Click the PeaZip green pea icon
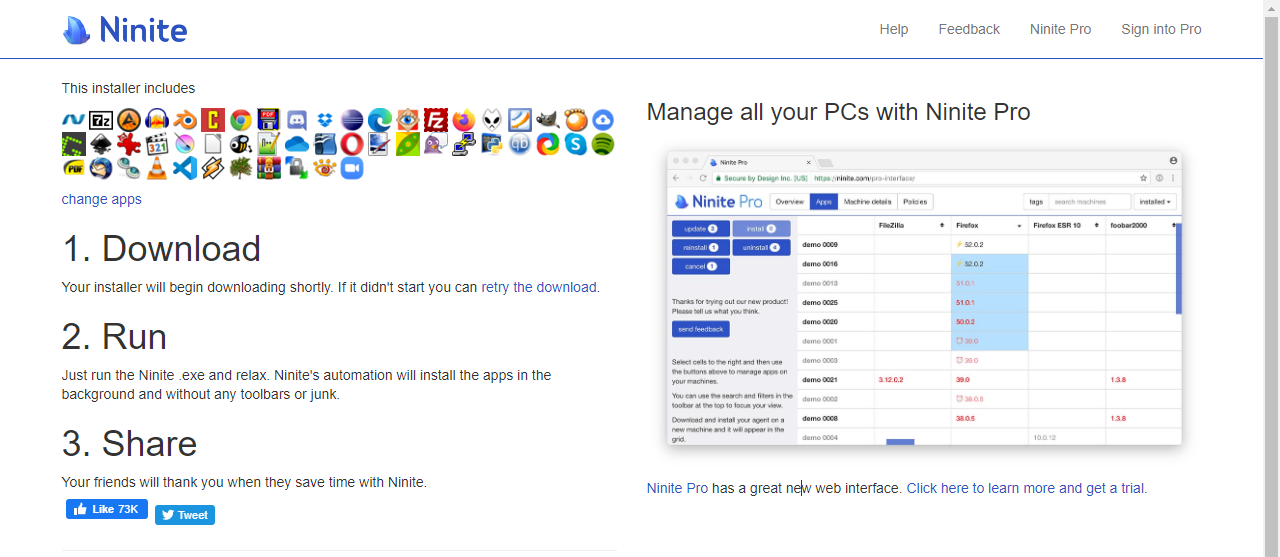The height and width of the screenshot is (557, 1280). click(408, 144)
